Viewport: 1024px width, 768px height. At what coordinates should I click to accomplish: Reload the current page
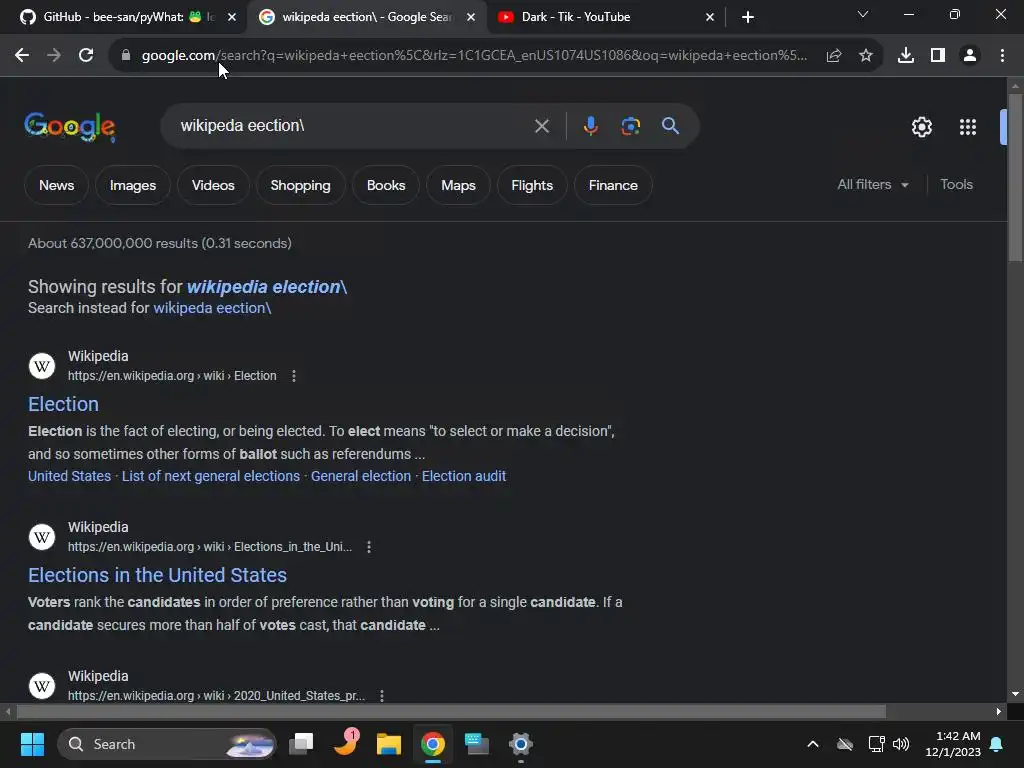pyautogui.click(x=86, y=56)
